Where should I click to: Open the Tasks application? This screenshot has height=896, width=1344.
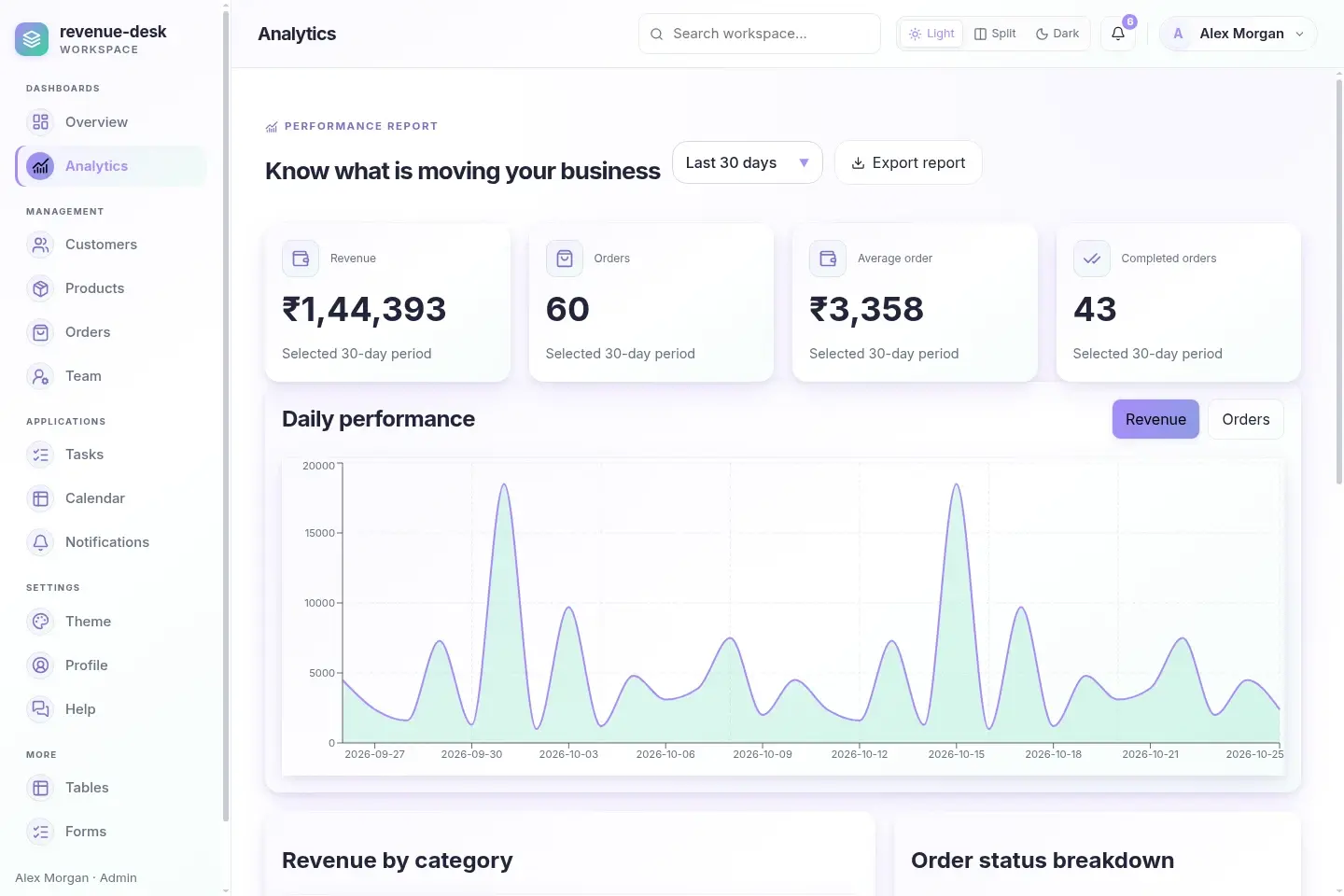tap(112, 455)
